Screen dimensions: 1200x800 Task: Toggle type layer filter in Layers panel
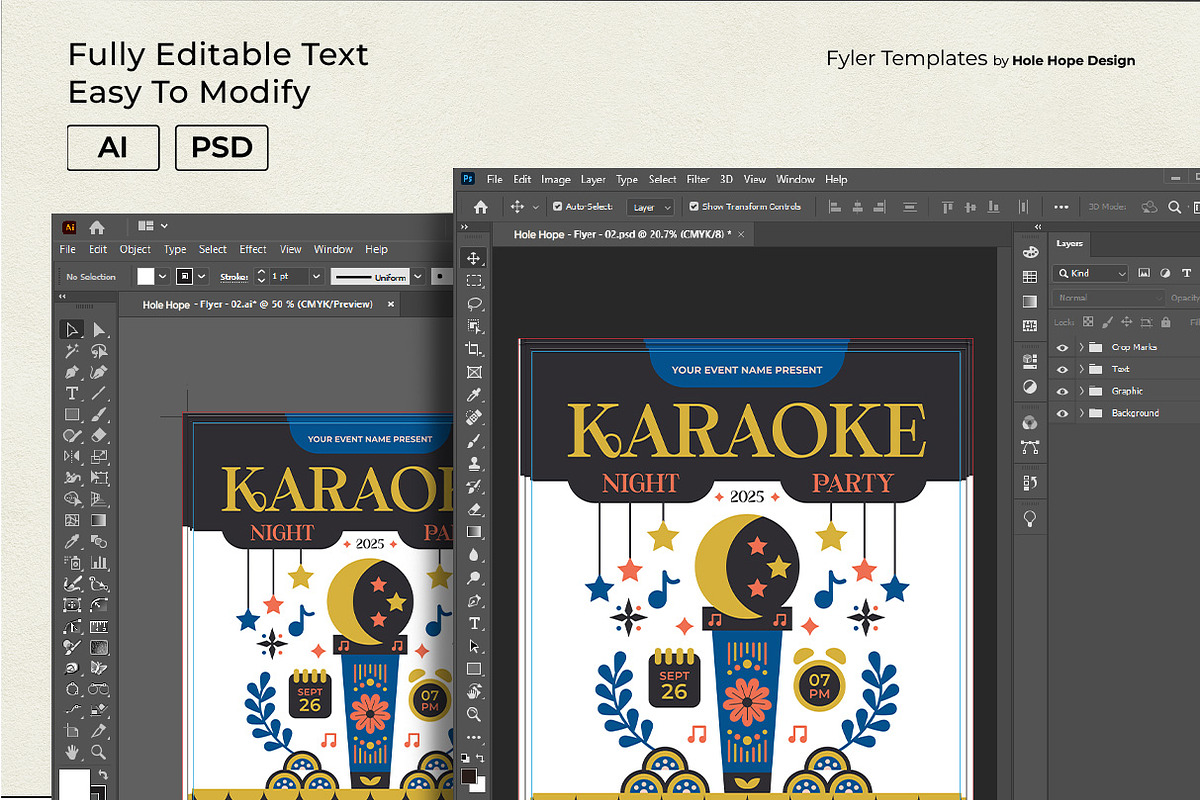1187,273
